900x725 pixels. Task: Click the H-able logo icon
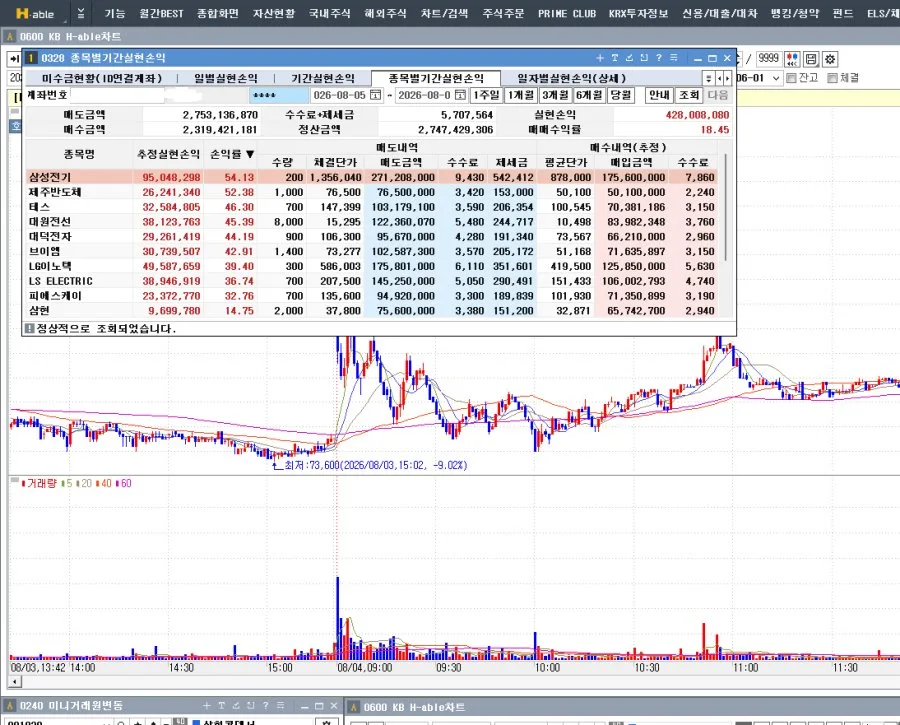point(34,13)
